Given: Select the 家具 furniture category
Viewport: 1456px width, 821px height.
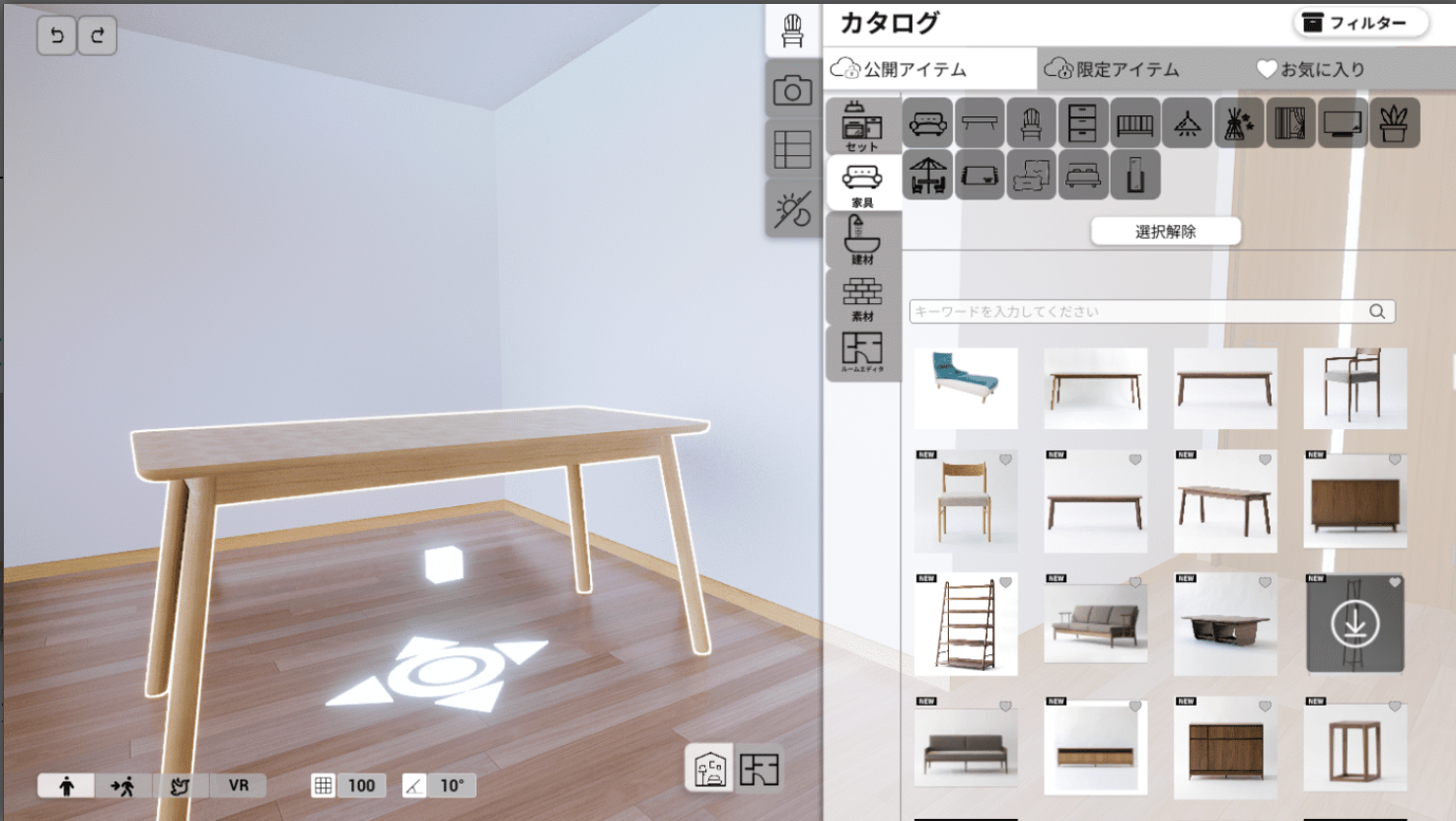Looking at the screenshot, I should 862,183.
